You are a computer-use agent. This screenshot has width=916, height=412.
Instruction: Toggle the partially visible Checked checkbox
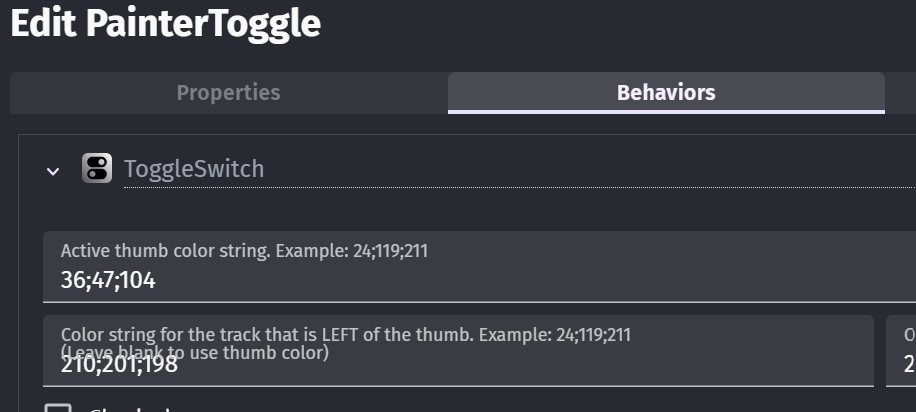coord(60,409)
